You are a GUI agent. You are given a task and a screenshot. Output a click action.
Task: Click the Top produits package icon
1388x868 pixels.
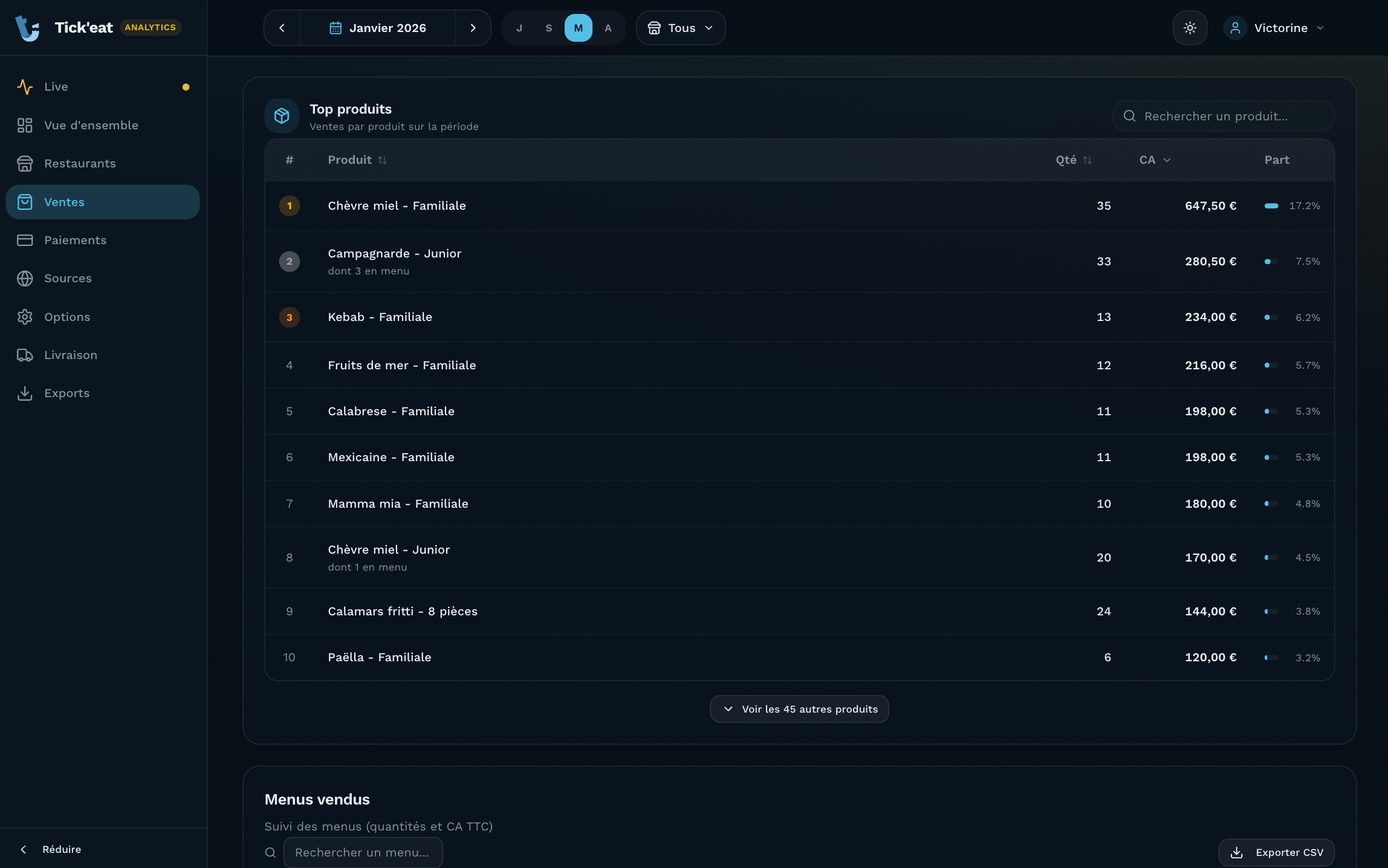281,115
